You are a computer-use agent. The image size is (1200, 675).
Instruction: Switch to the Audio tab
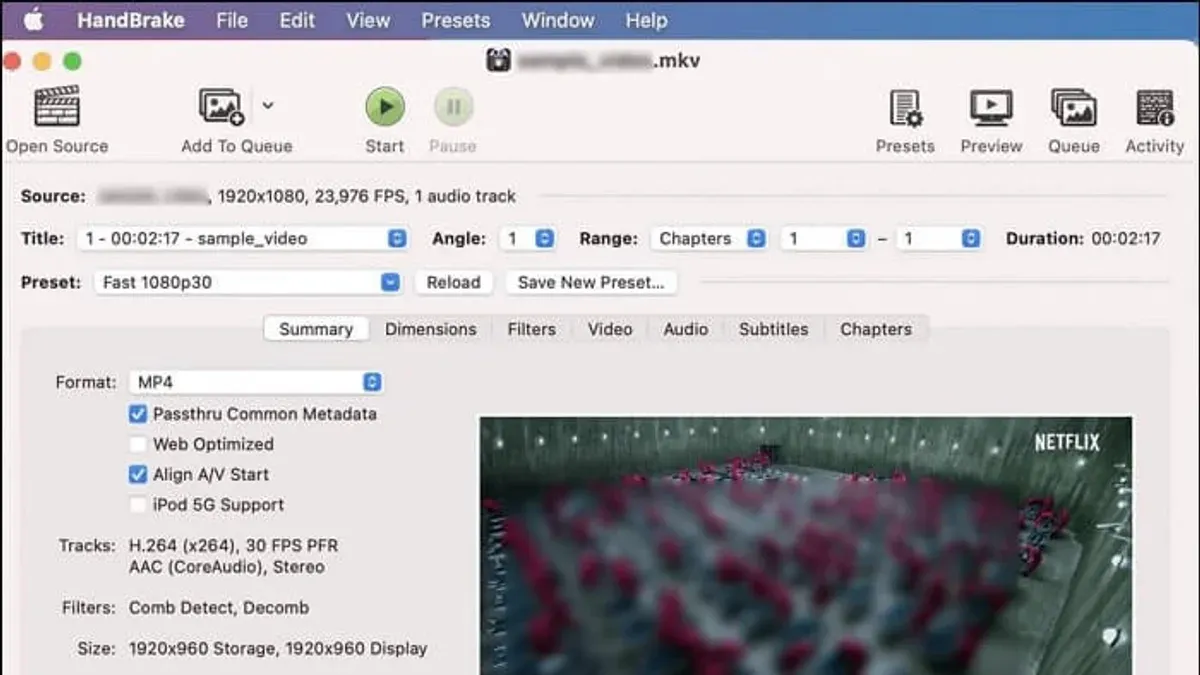686,329
